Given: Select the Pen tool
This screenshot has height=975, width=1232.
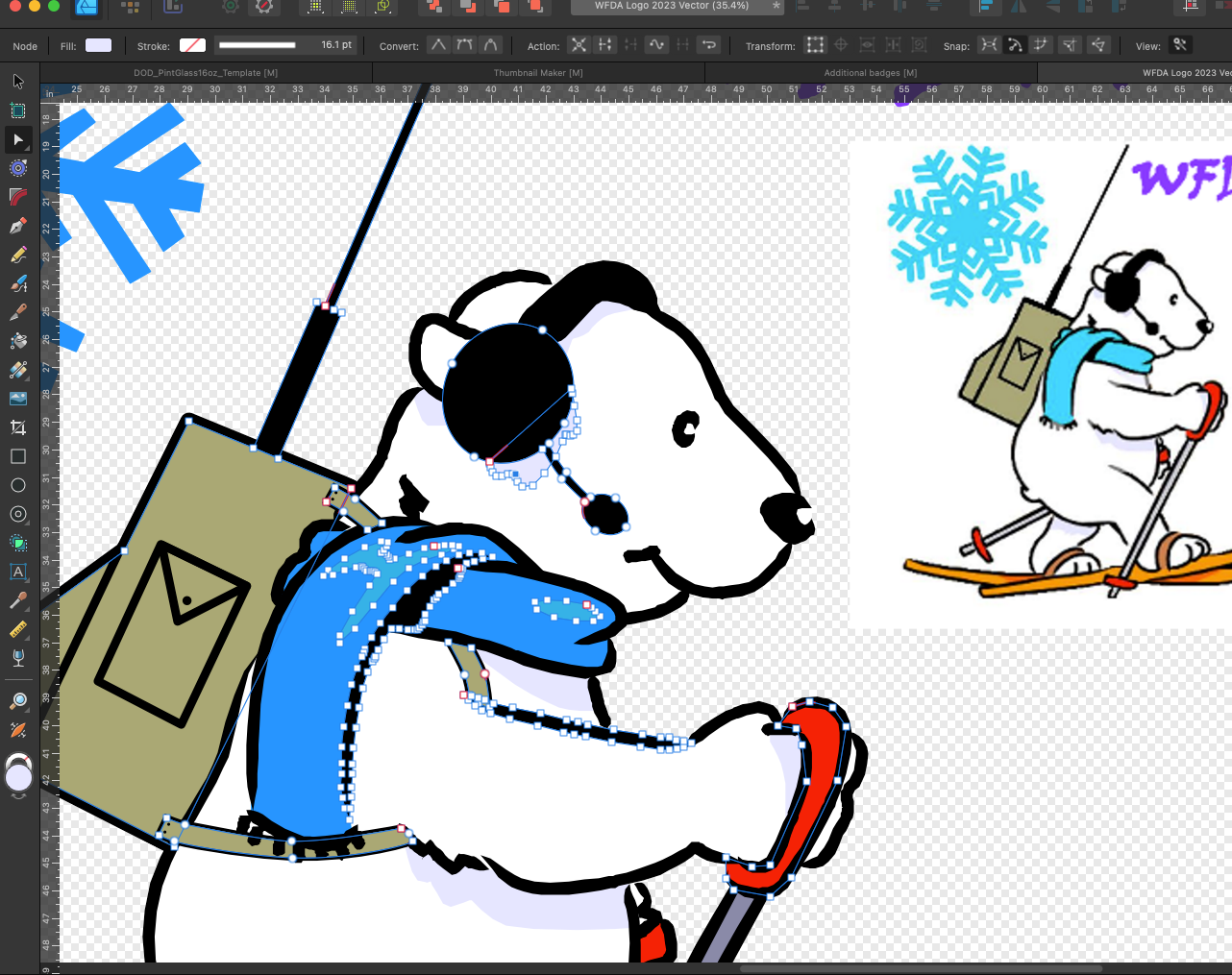Looking at the screenshot, I should tap(17, 226).
